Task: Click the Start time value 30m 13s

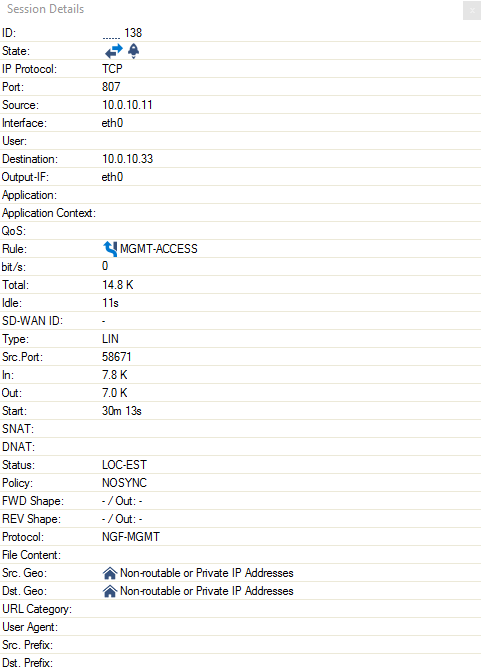Action: (122, 411)
